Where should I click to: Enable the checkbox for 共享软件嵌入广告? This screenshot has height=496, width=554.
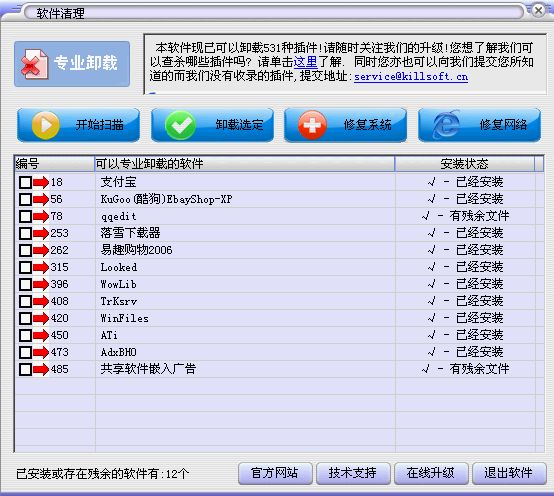[x=25, y=370]
